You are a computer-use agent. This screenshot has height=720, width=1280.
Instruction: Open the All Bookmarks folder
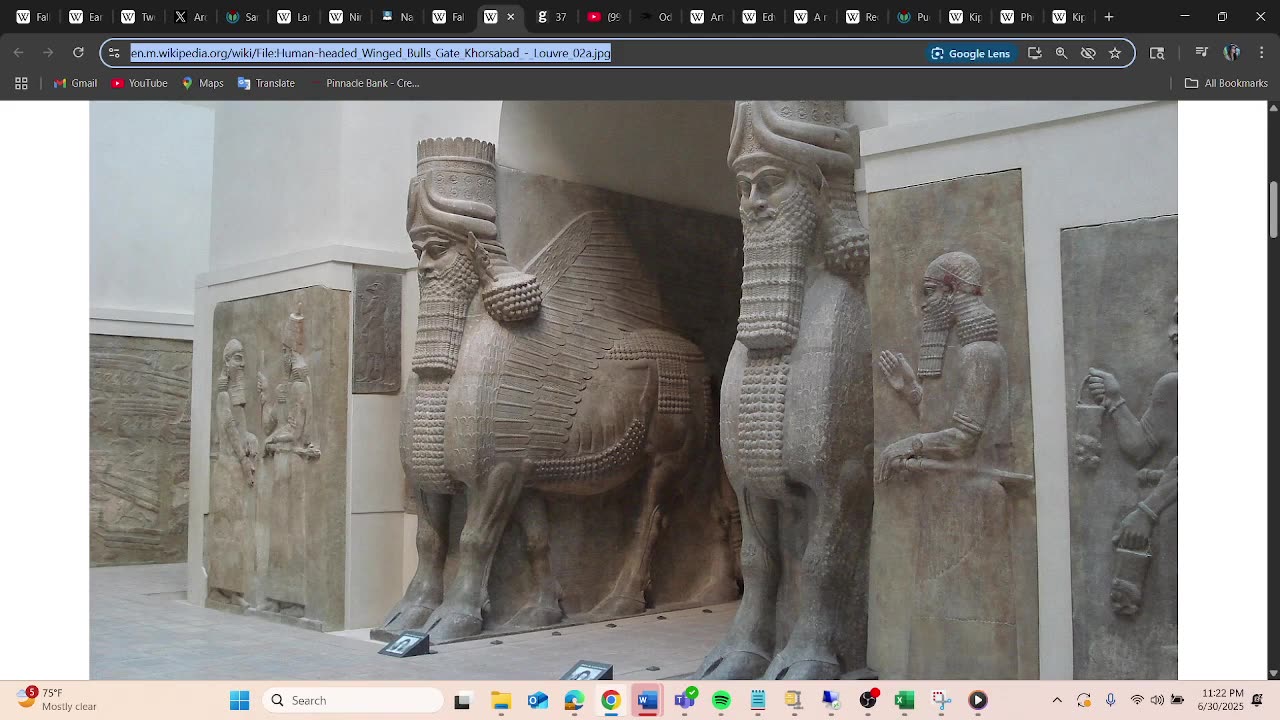point(1226,83)
